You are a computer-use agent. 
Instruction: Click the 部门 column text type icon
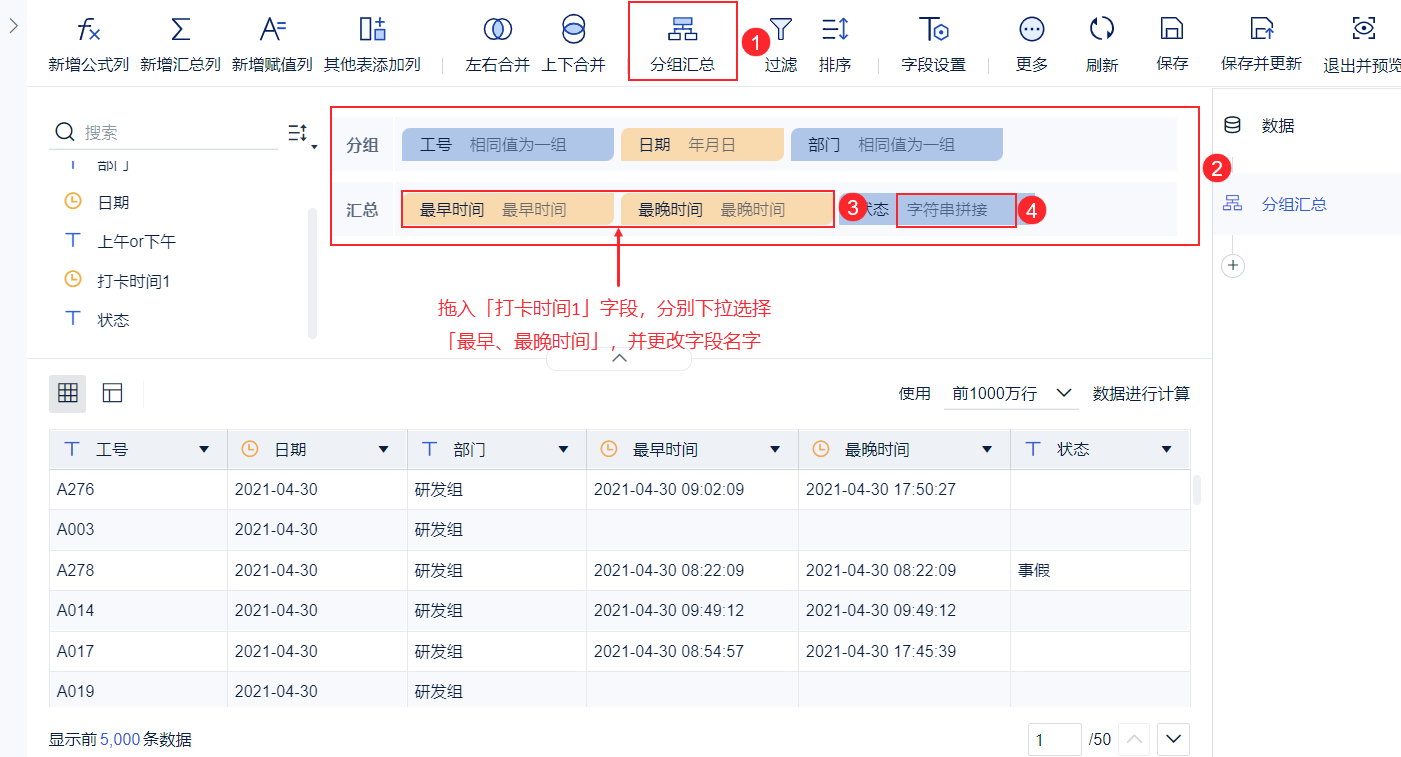430,450
